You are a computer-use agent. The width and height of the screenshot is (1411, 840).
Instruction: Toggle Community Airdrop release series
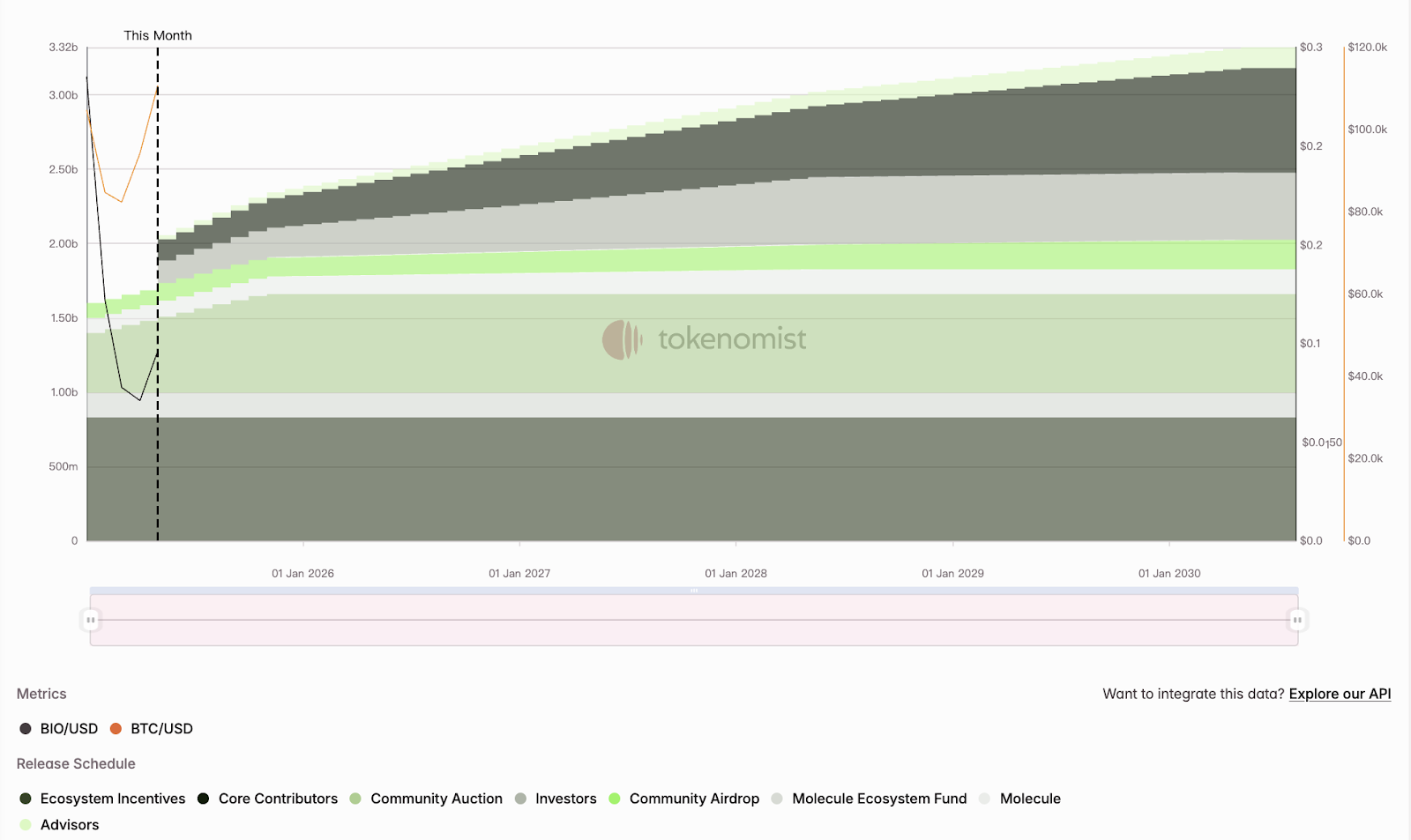point(683,799)
